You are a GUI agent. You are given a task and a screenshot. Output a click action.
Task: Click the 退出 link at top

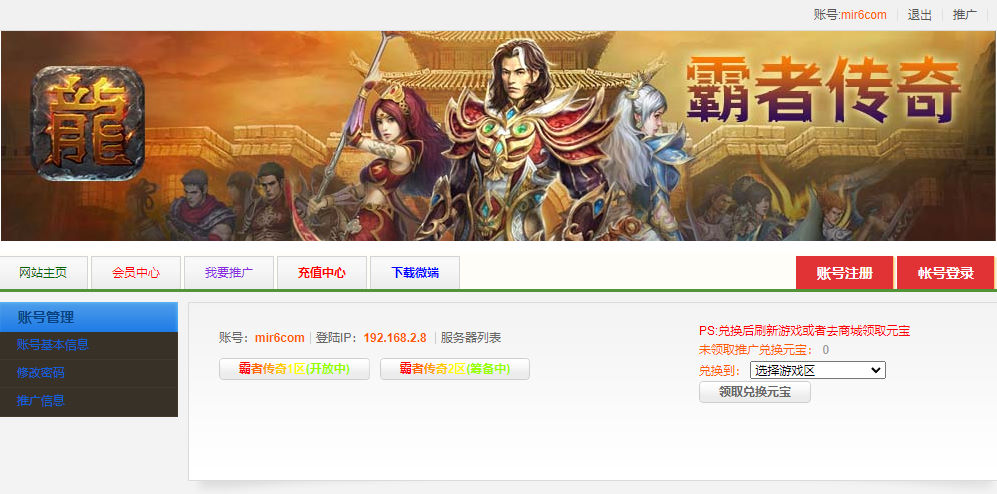pyautogui.click(x=919, y=15)
